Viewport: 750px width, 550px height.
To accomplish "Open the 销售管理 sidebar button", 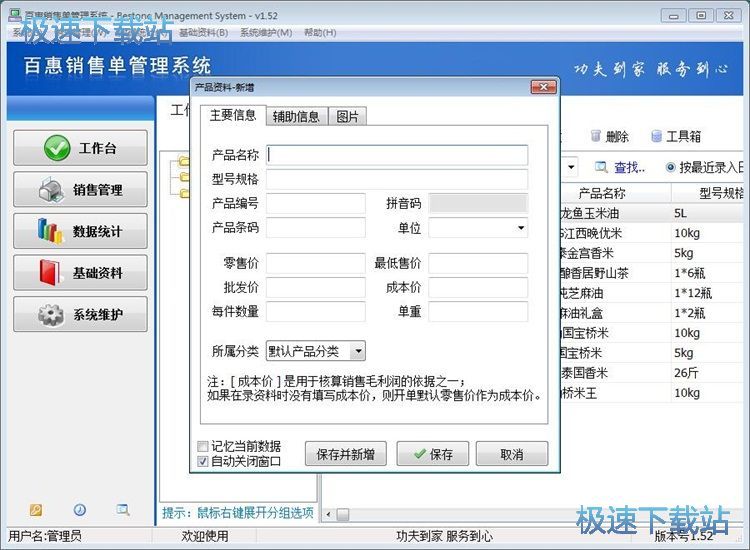I will coord(80,189).
